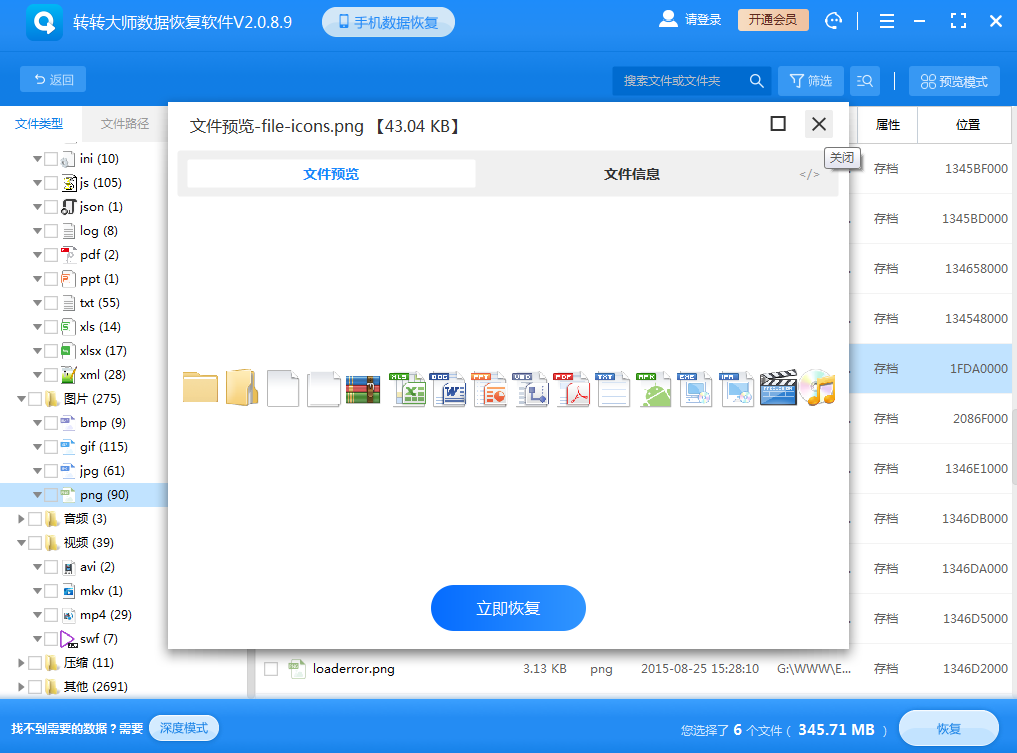Switch to the 文件信息 tab
Image resolution: width=1017 pixels, height=753 pixels.
(x=631, y=172)
